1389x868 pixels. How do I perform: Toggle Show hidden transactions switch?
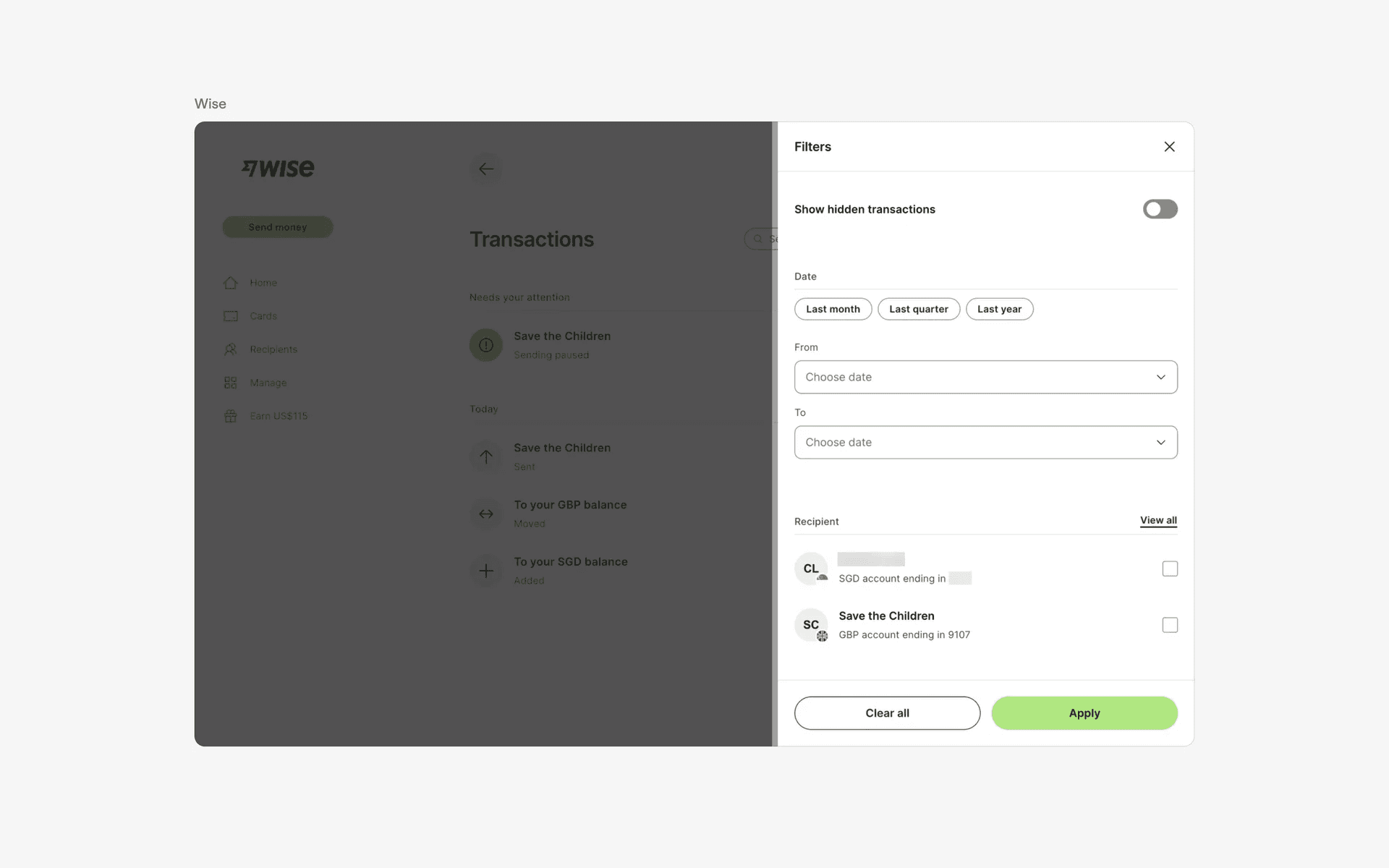[x=1160, y=209]
